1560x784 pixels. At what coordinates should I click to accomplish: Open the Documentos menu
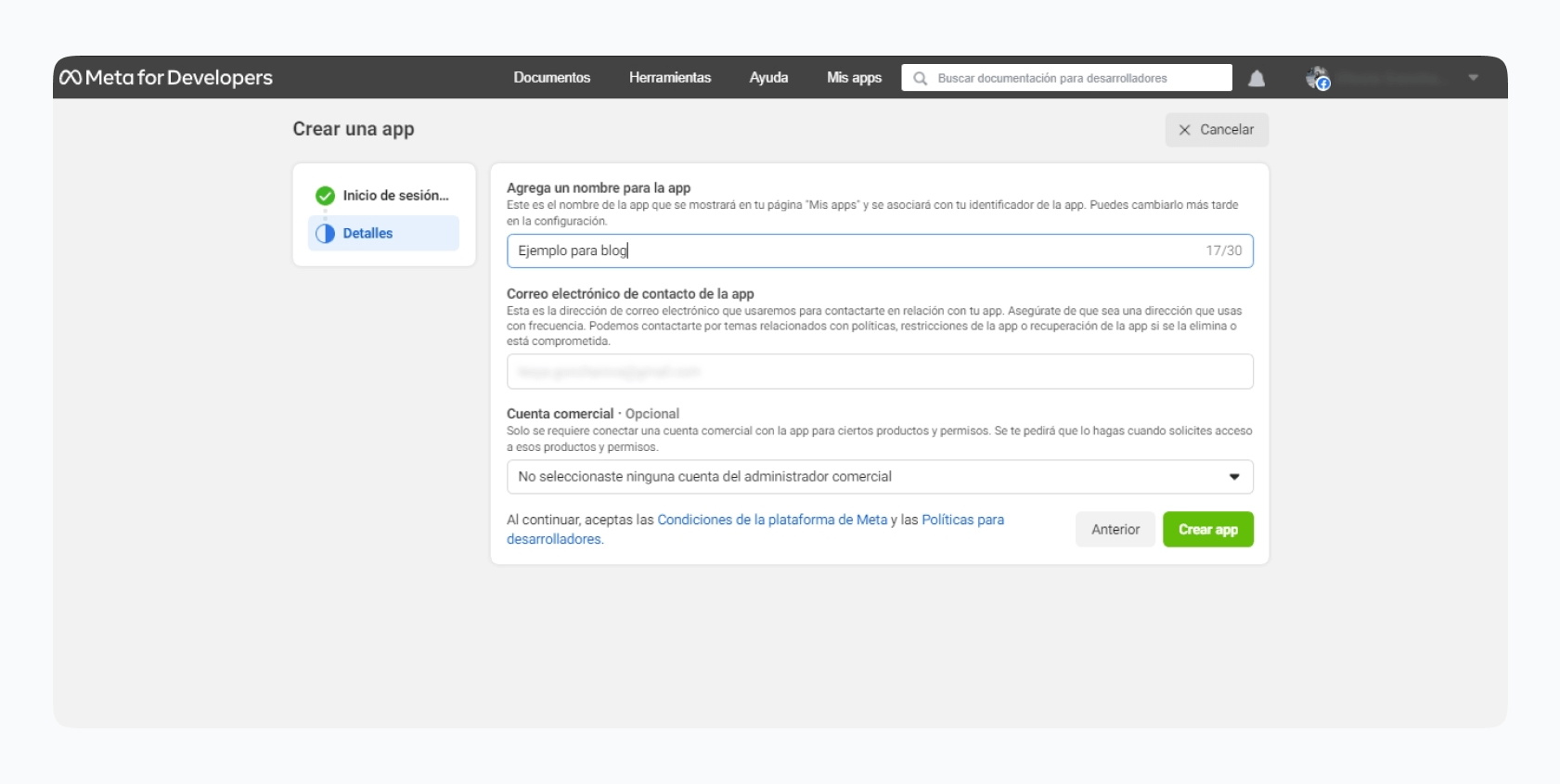pyautogui.click(x=552, y=78)
